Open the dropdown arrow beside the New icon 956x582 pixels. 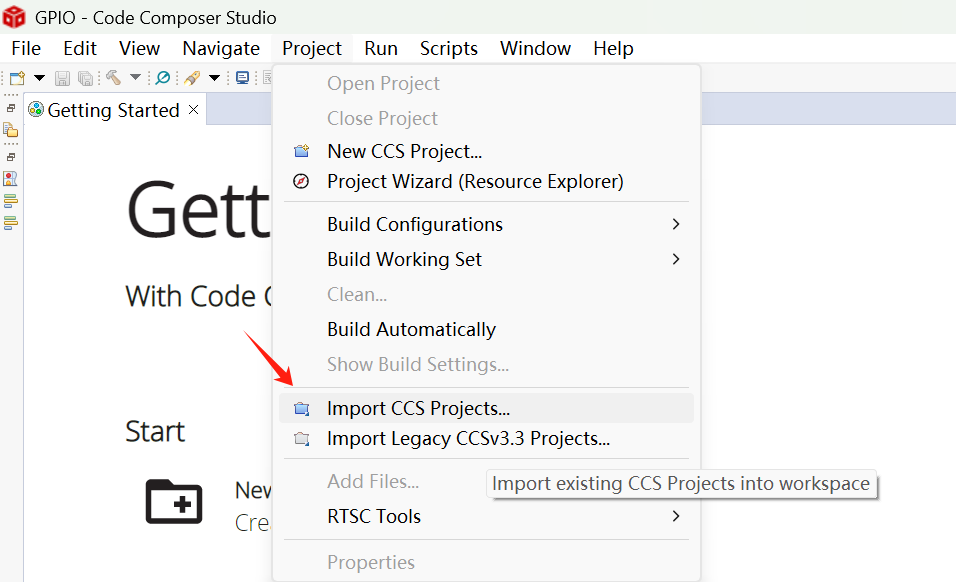pyautogui.click(x=40, y=78)
